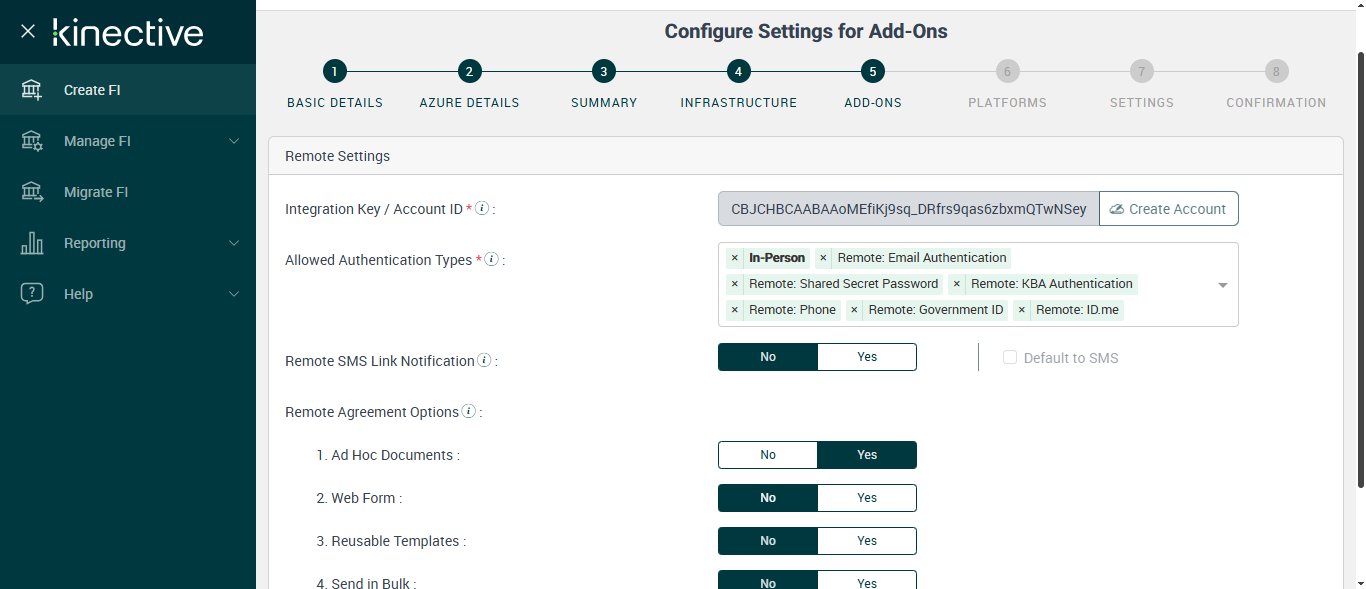The width and height of the screenshot is (1366, 589).
Task: Click the Reporting bar chart icon
Action: coord(32,243)
